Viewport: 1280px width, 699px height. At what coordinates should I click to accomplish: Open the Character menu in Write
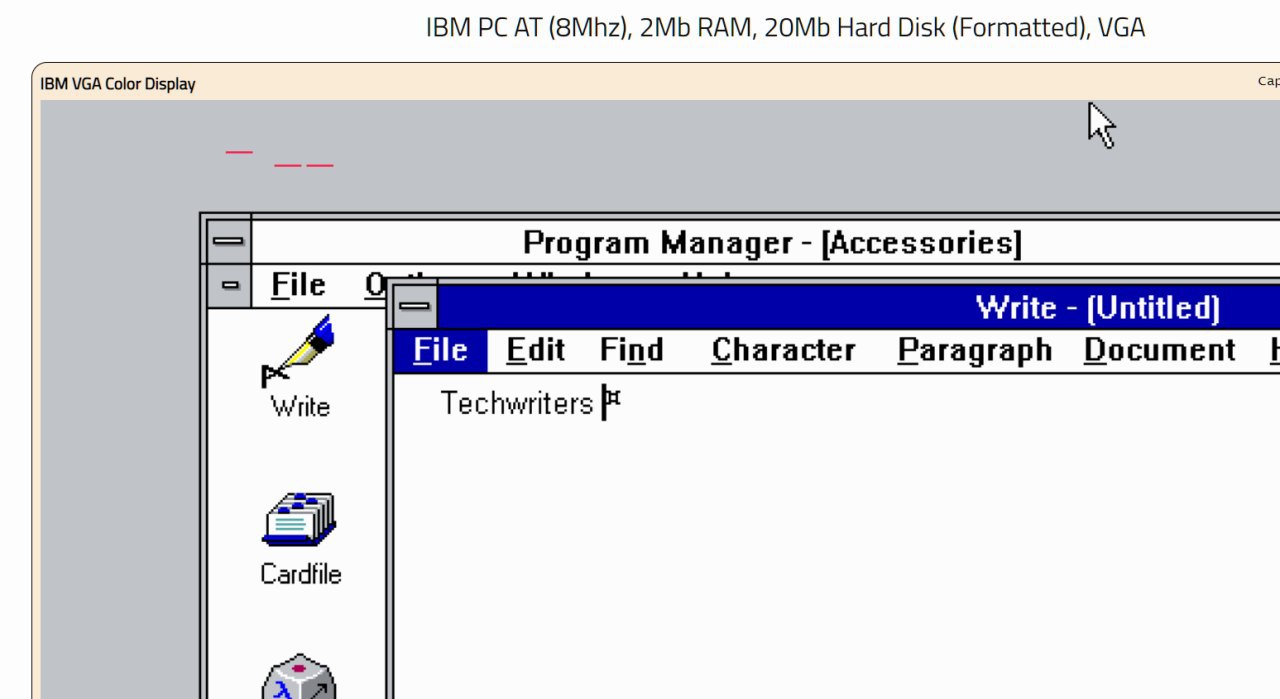(x=783, y=350)
